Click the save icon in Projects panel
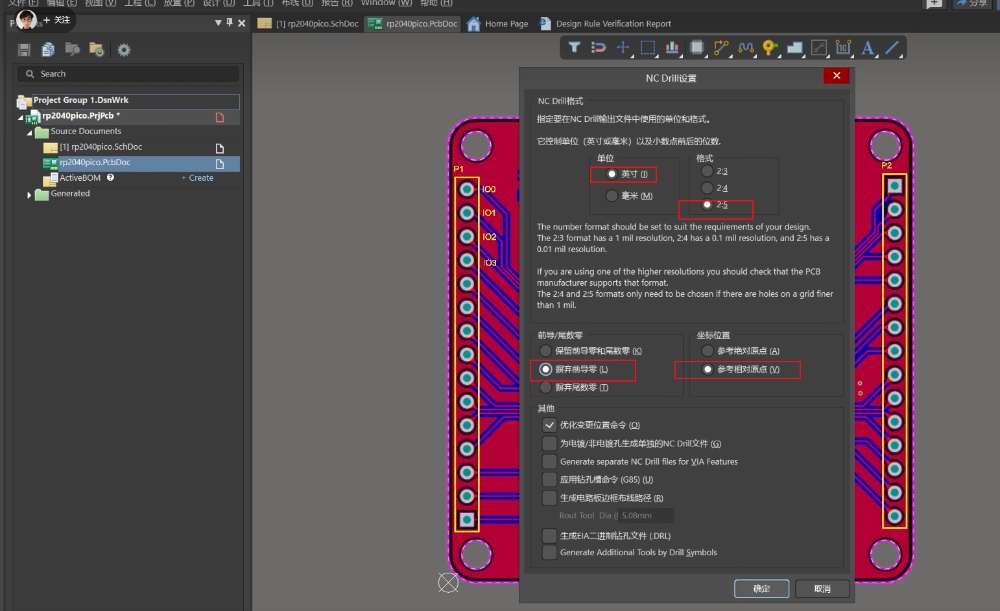This screenshot has height=611, width=1000. 24,50
